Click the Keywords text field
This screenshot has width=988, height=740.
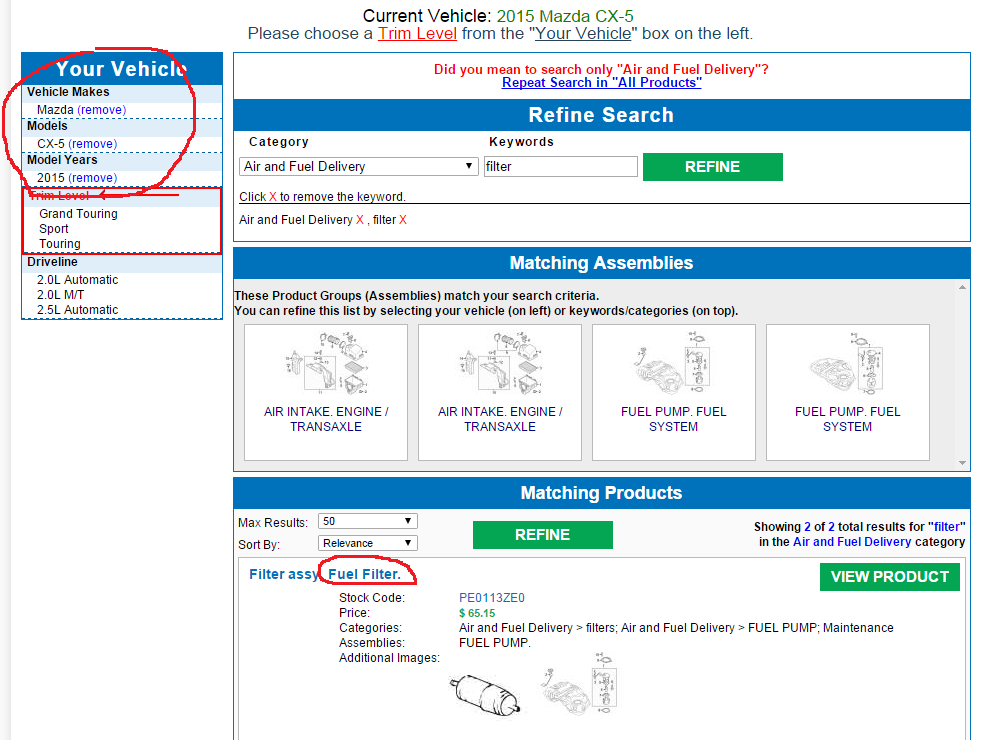[x=560, y=166]
